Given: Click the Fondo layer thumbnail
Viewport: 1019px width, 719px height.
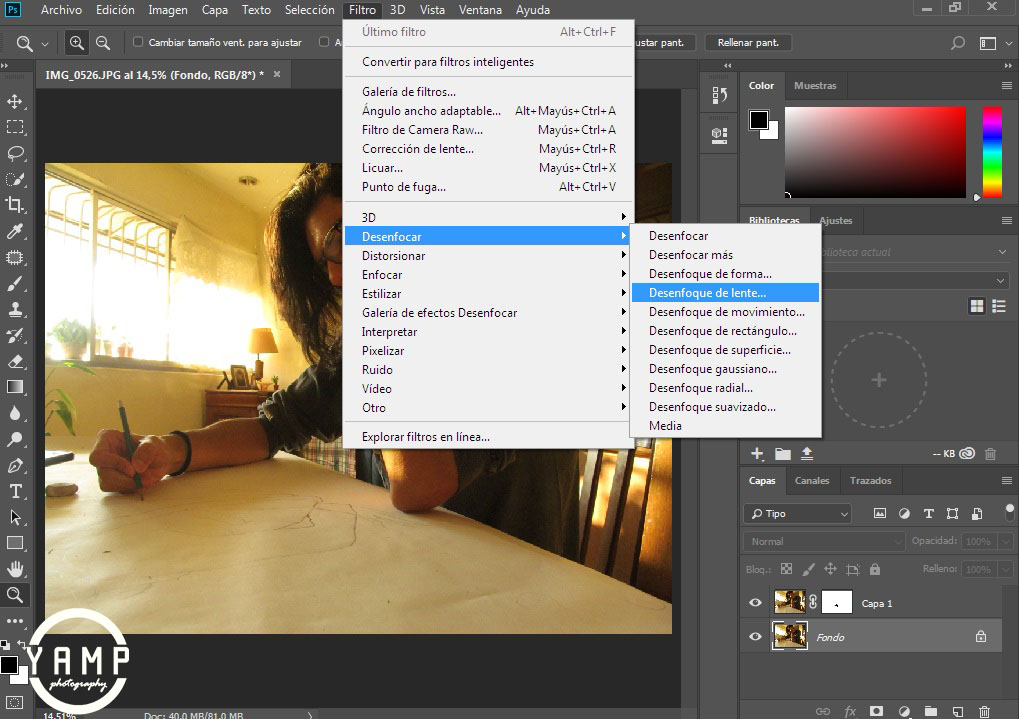Looking at the screenshot, I should point(790,636).
